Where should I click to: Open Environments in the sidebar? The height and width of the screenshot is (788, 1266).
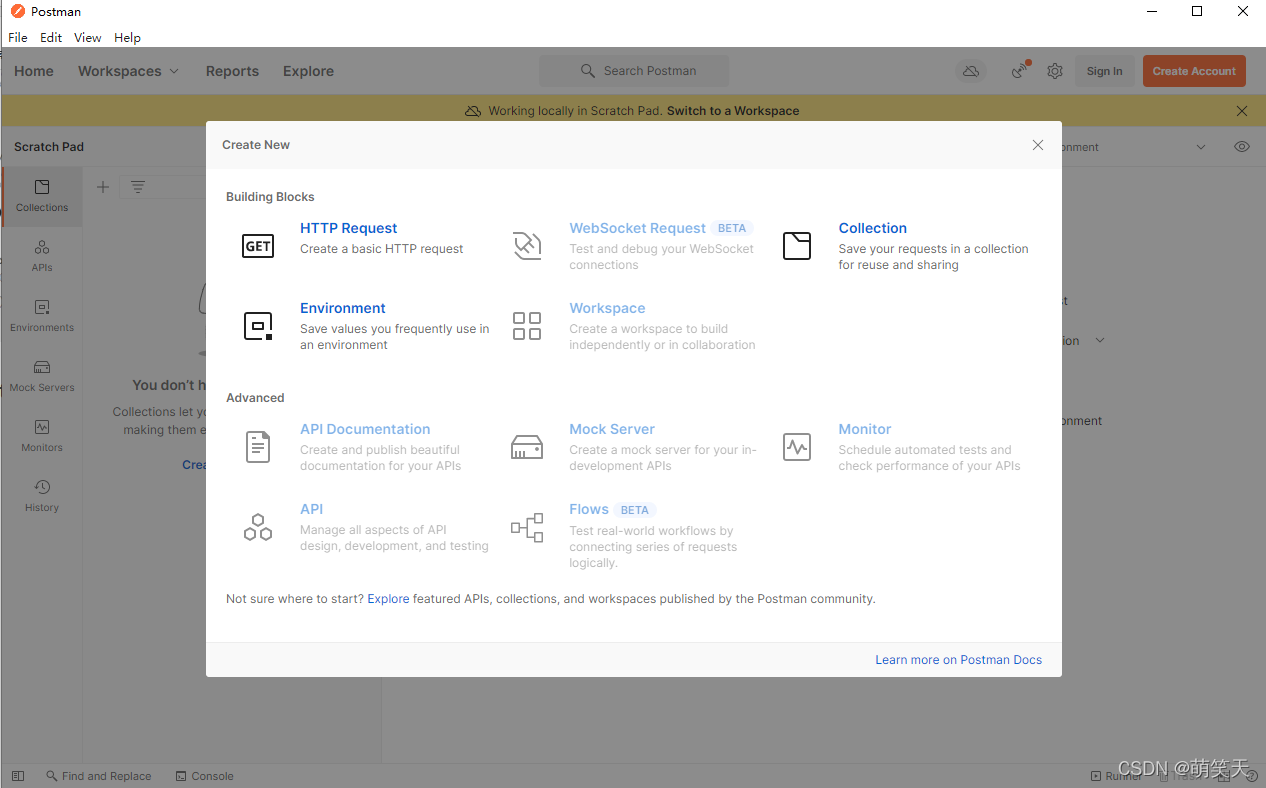point(42,316)
